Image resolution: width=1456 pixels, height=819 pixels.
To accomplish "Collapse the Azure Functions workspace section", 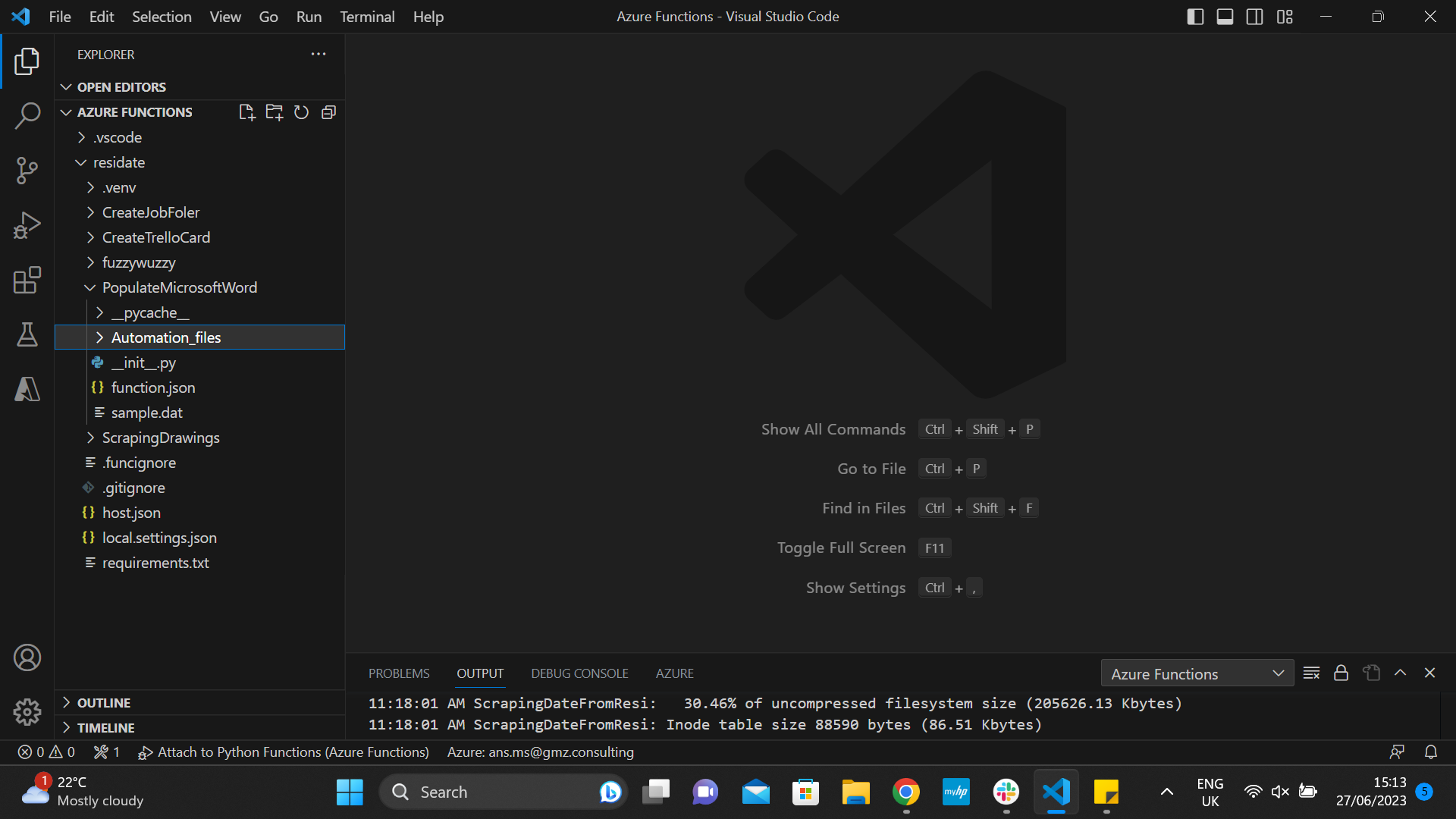I will pyautogui.click(x=135, y=112).
